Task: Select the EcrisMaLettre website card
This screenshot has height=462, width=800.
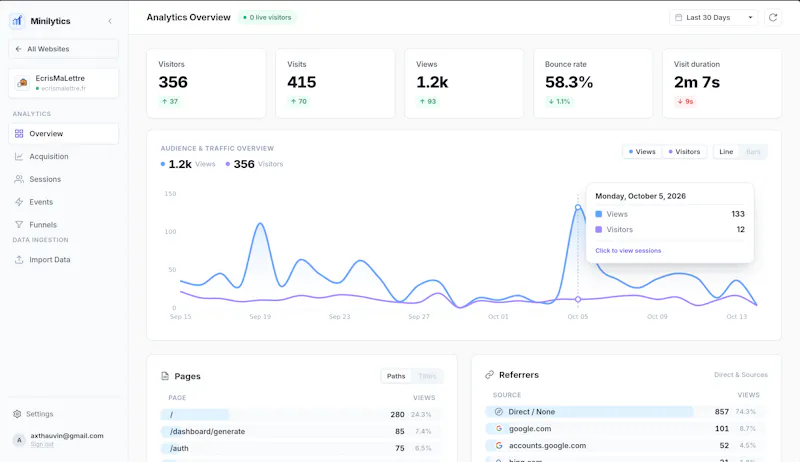Action: point(64,83)
